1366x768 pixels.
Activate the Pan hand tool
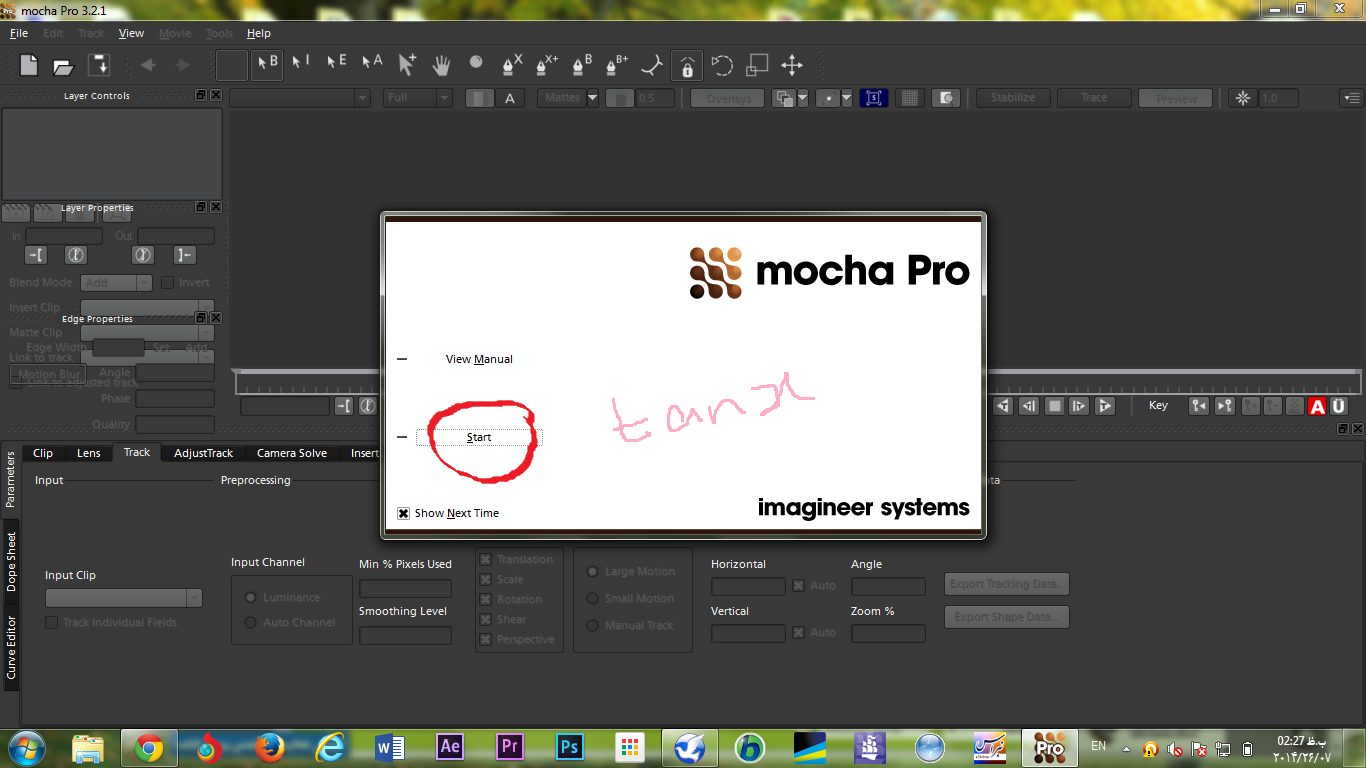coord(441,65)
